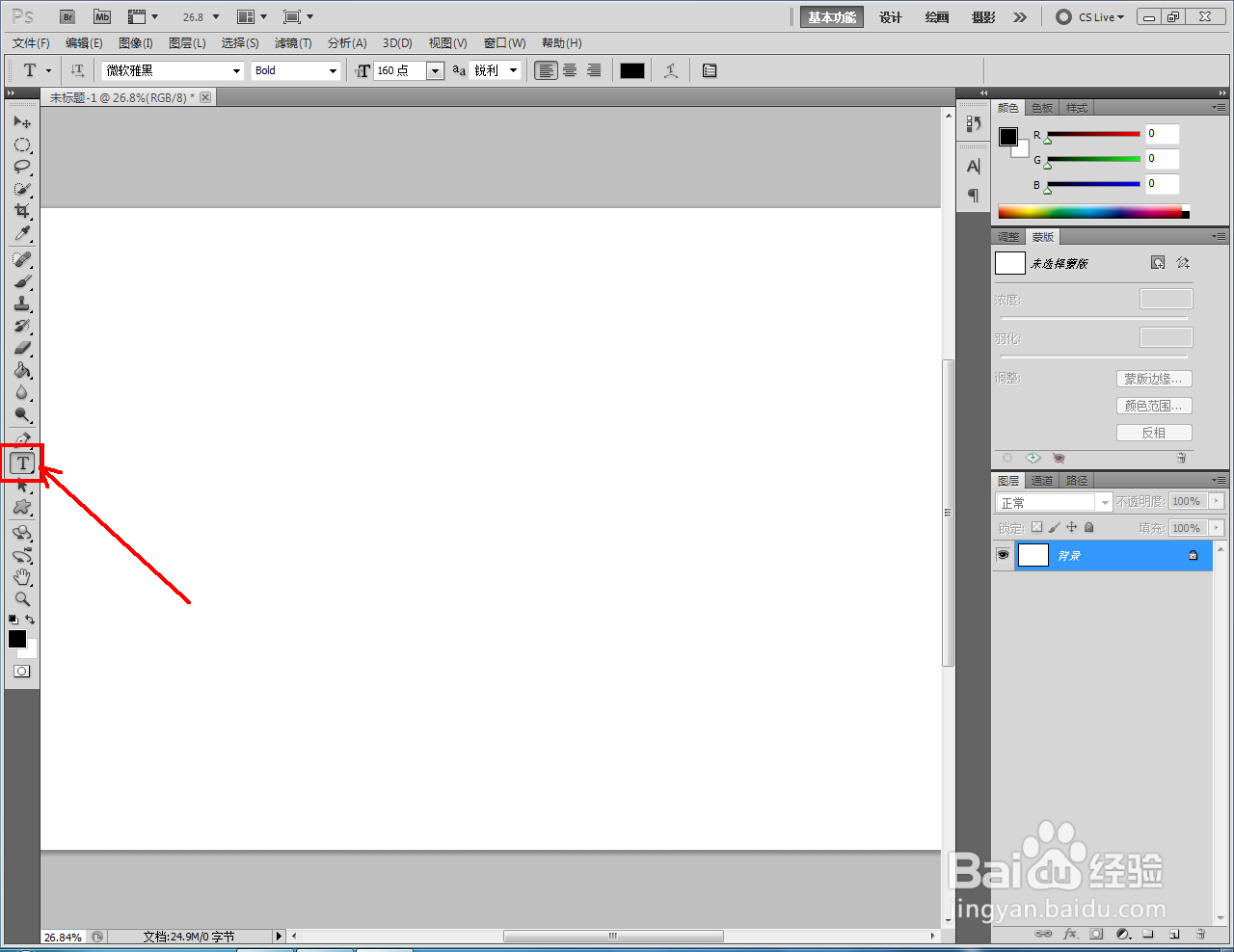Select the Elliptical Marquee tool
Screen dimensions: 1234x952
[22, 145]
